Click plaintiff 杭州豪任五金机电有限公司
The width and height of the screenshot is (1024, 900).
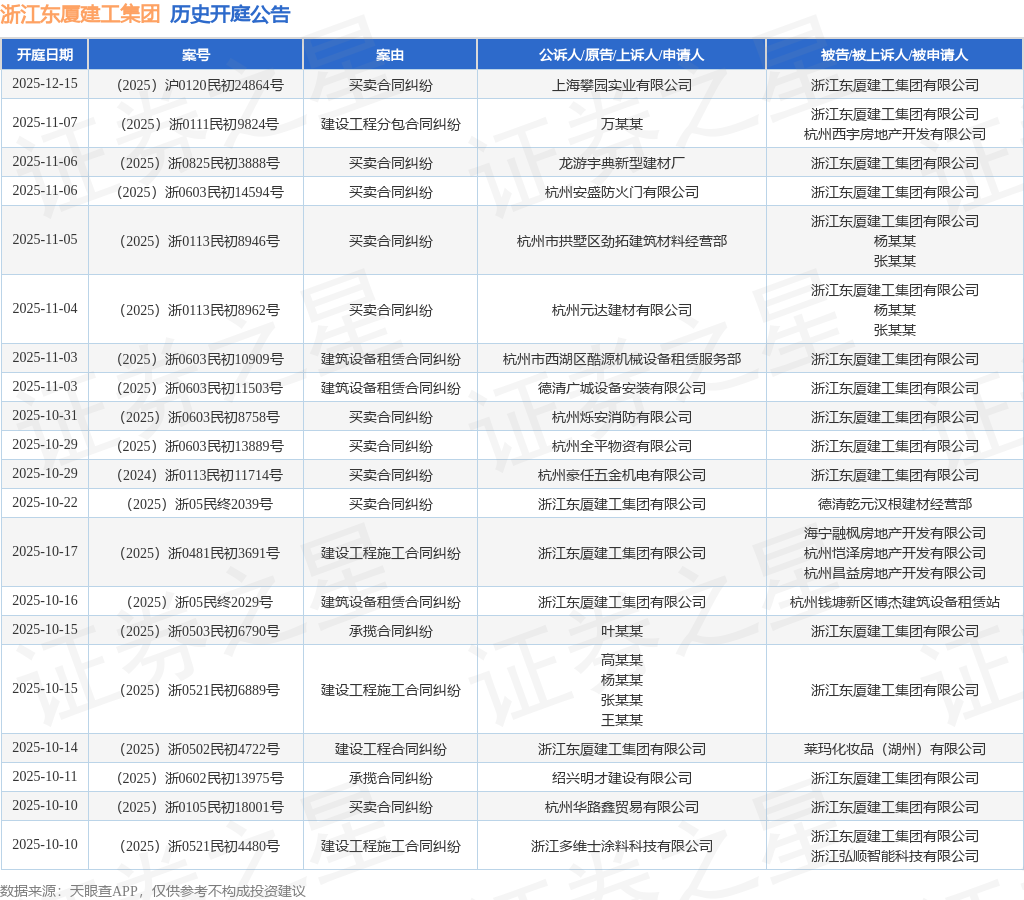[622, 475]
